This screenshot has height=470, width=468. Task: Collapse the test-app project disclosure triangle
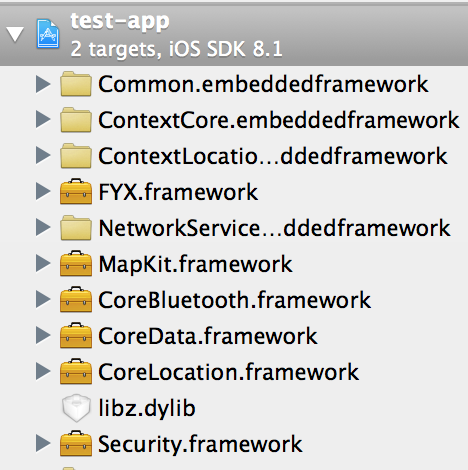[x=15, y=34]
